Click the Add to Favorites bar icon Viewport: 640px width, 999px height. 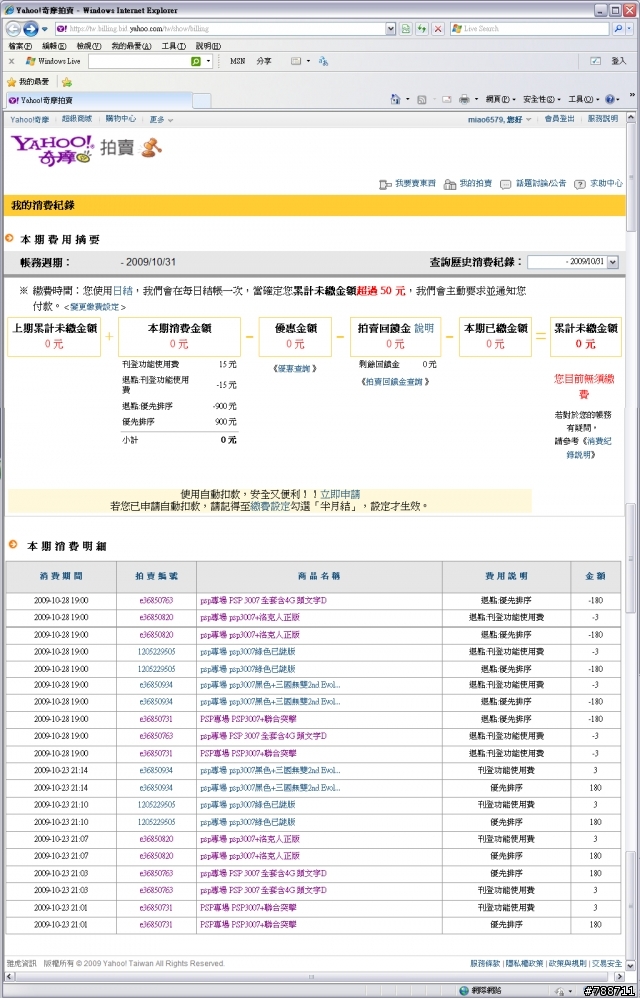point(66,82)
